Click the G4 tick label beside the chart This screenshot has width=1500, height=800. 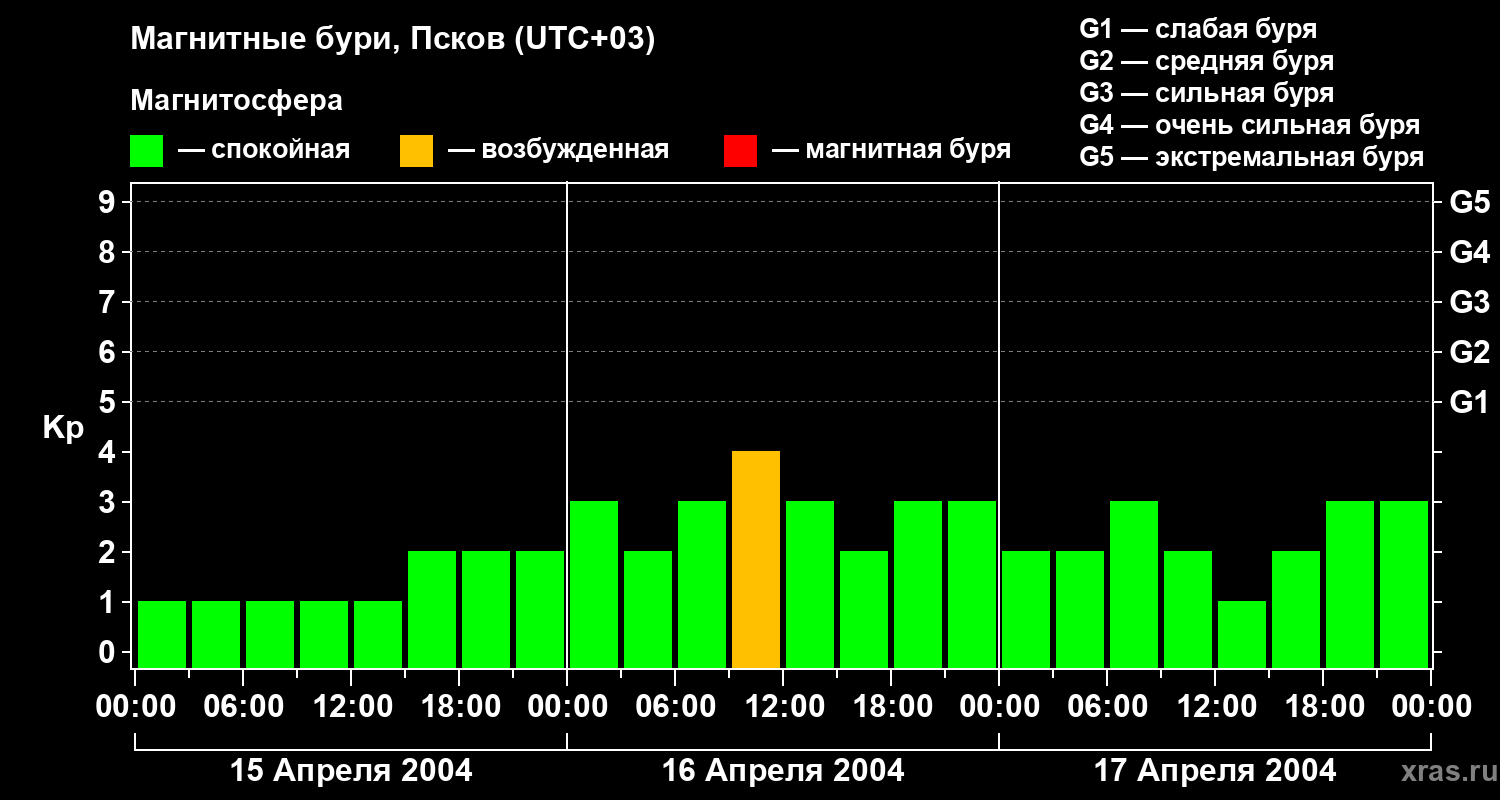tap(1470, 252)
